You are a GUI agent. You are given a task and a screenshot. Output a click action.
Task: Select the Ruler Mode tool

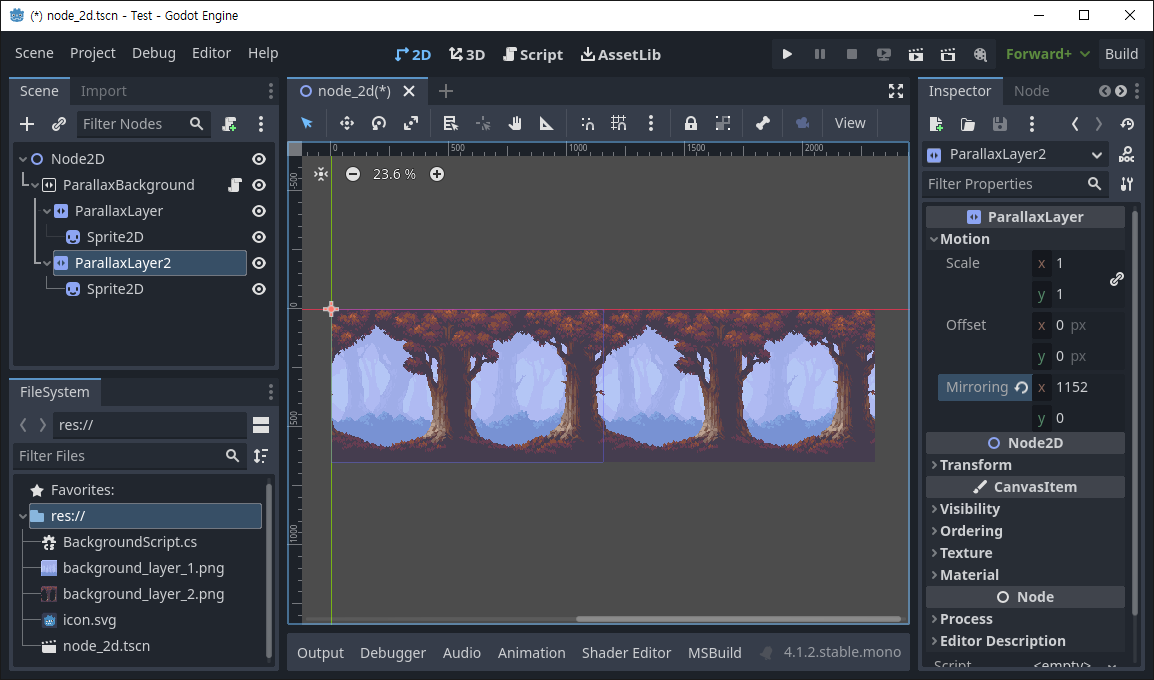547,123
